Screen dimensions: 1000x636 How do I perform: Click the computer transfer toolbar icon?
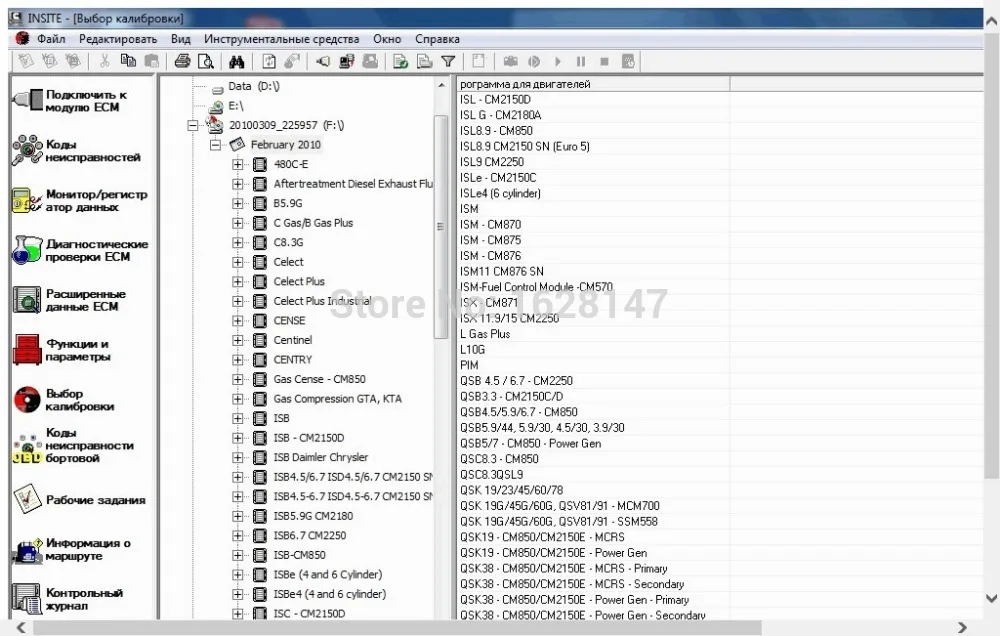tap(347, 61)
